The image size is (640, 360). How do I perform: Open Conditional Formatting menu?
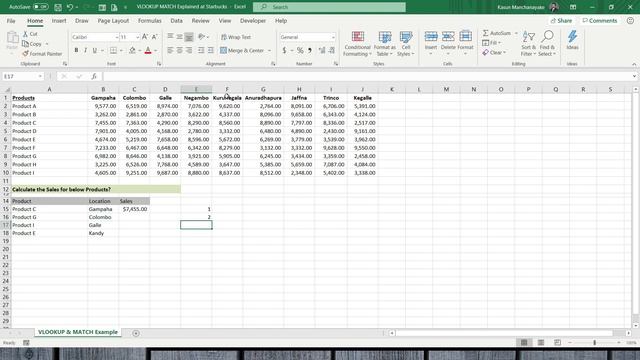coord(358,44)
